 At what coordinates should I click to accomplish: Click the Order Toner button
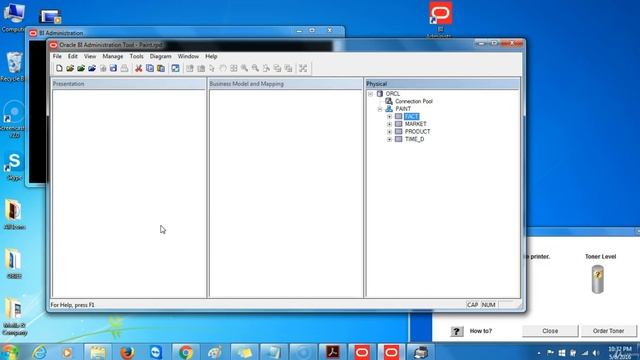click(609, 331)
